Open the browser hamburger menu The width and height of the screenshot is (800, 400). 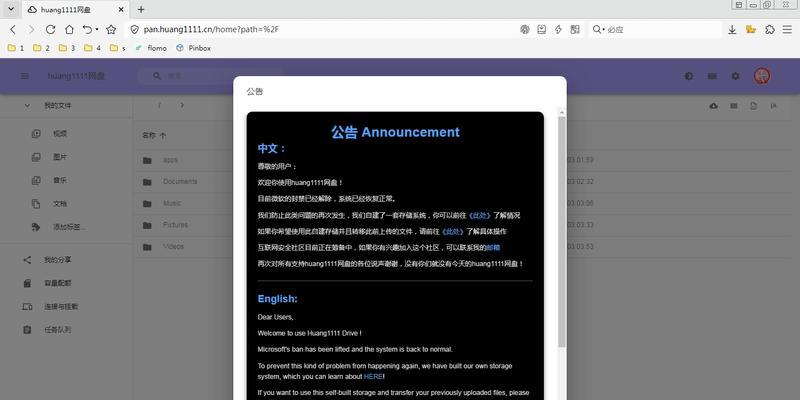(x=787, y=30)
